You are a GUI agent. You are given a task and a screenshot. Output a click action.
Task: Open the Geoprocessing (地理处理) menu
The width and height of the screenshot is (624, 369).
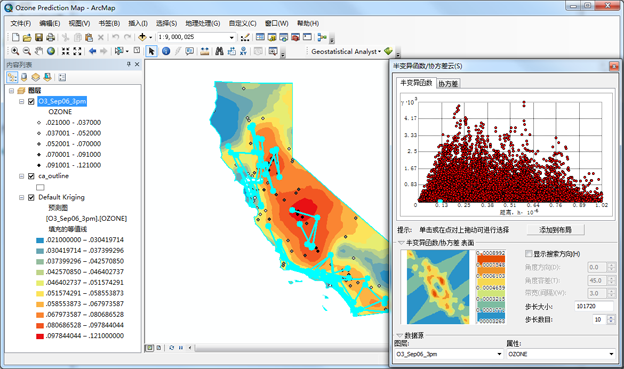coord(203,23)
